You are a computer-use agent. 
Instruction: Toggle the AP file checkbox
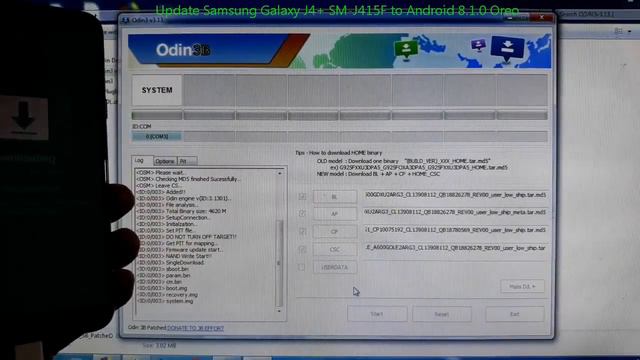[302, 213]
